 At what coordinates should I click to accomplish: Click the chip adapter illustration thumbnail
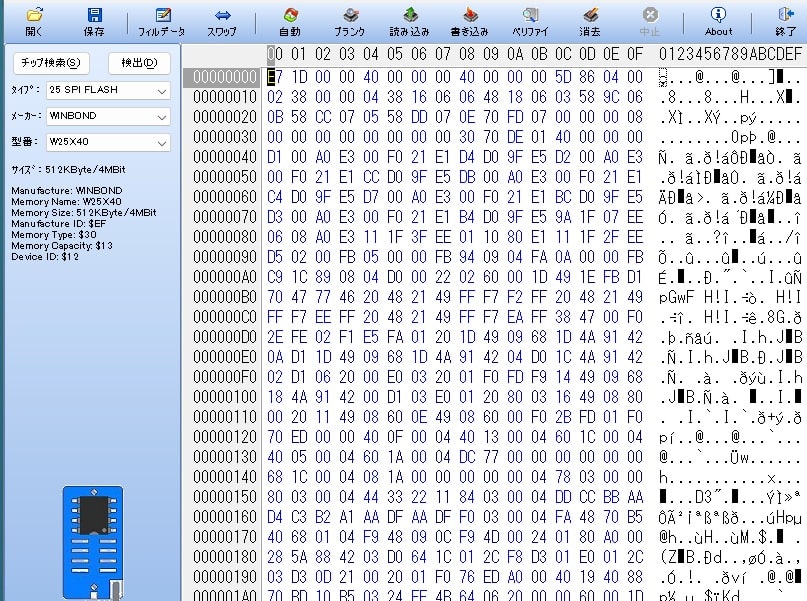tap(93, 542)
